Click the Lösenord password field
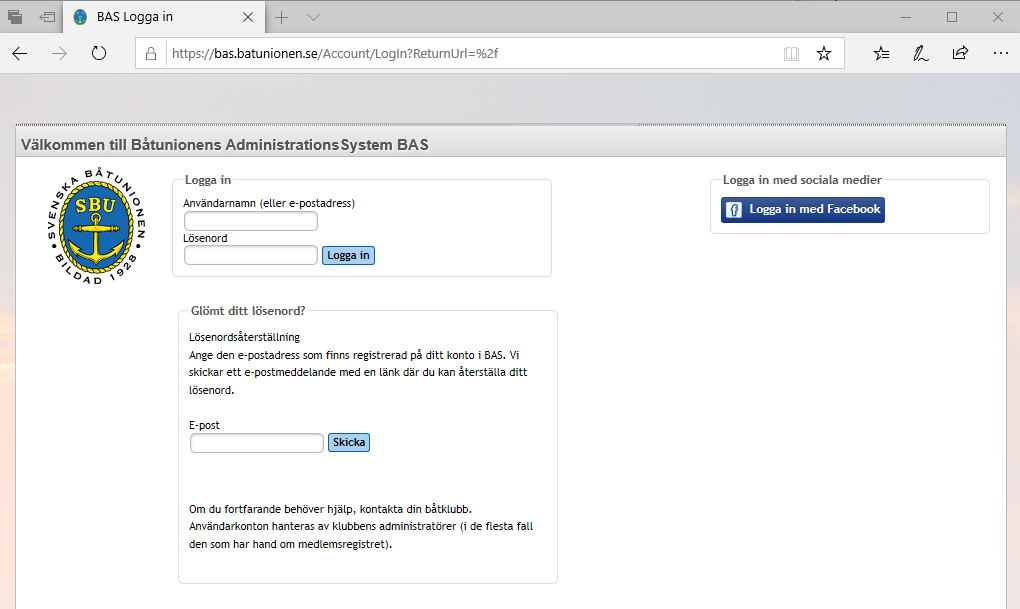 click(x=250, y=255)
